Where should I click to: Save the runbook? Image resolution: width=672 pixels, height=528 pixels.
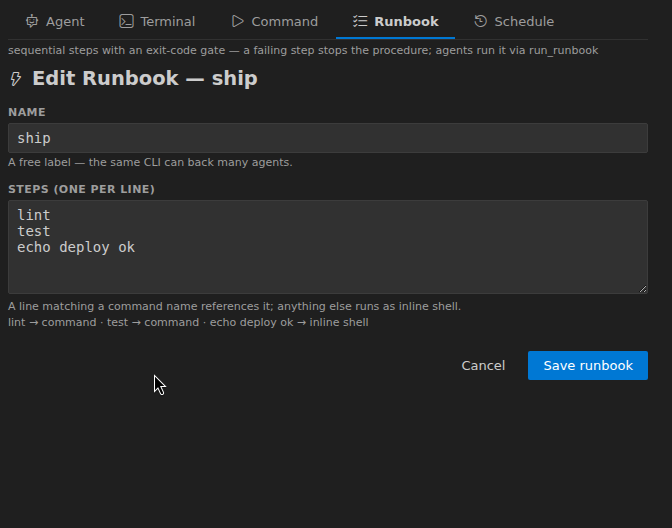(588, 366)
